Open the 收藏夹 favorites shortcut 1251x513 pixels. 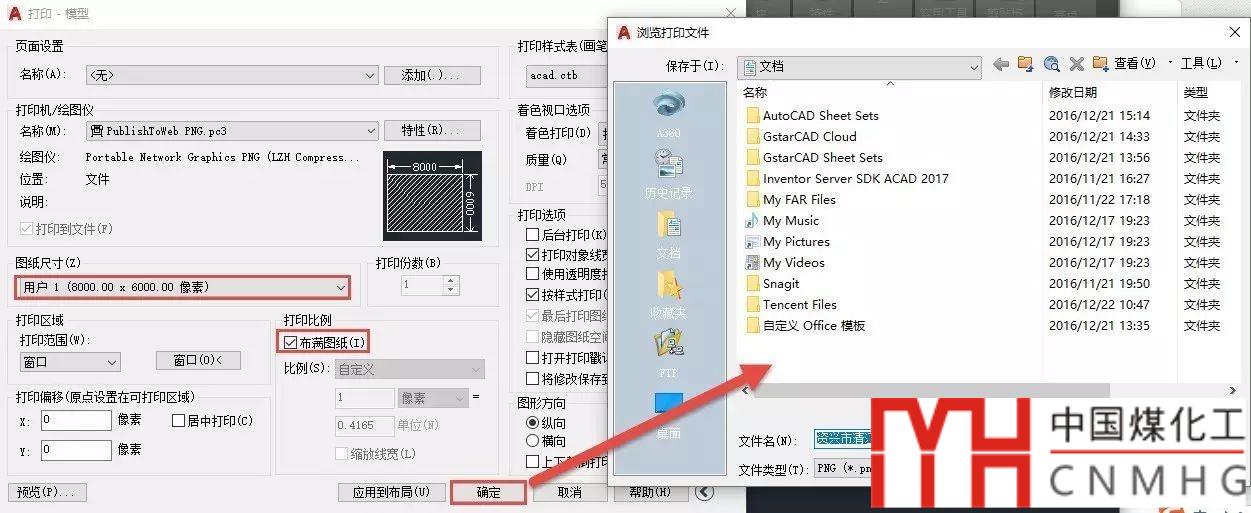(669, 294)
